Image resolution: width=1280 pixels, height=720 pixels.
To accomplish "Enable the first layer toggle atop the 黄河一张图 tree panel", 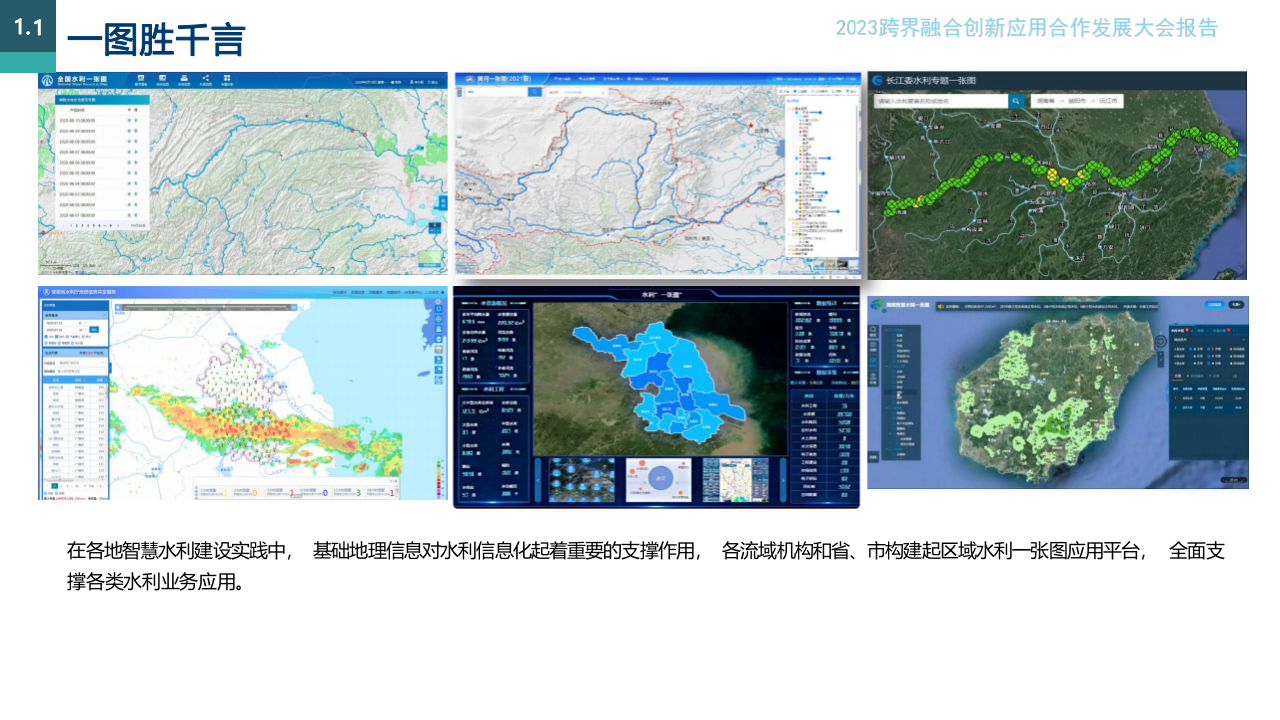I will pyautogui.click(x=781, y=91).
